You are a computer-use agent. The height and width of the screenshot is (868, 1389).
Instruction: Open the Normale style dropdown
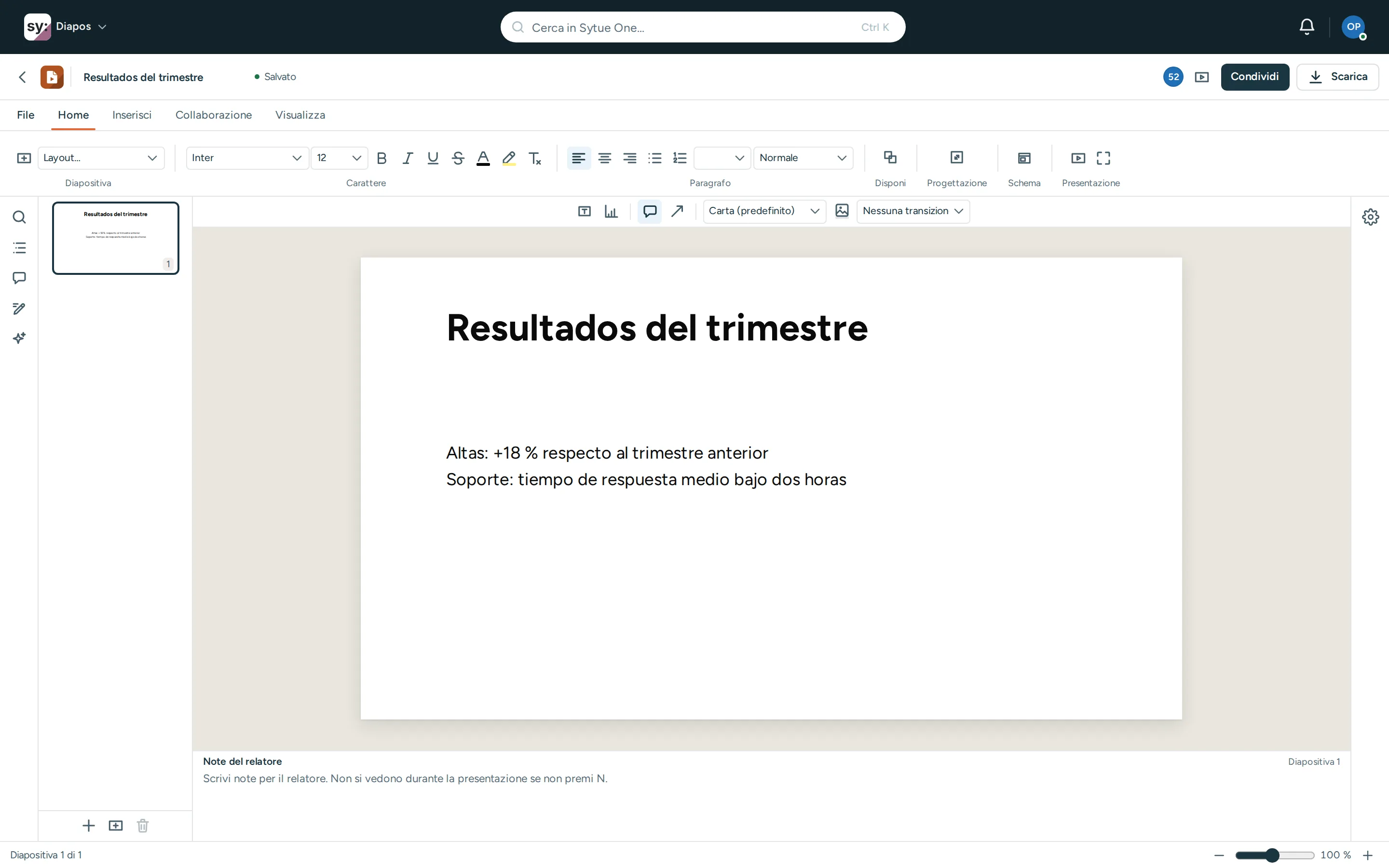(x=803, y=158)
